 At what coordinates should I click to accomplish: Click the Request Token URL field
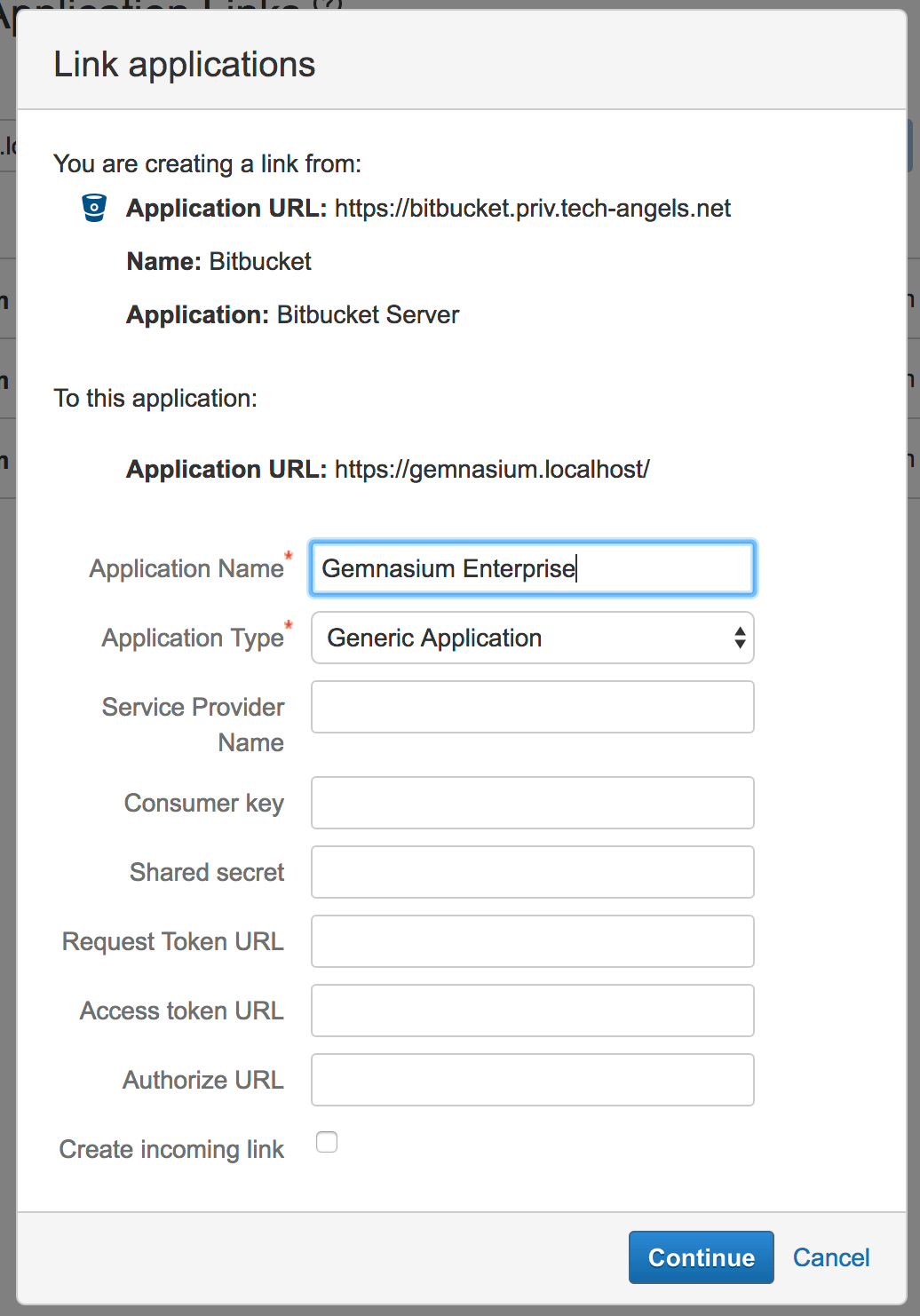tap(533, 941)
